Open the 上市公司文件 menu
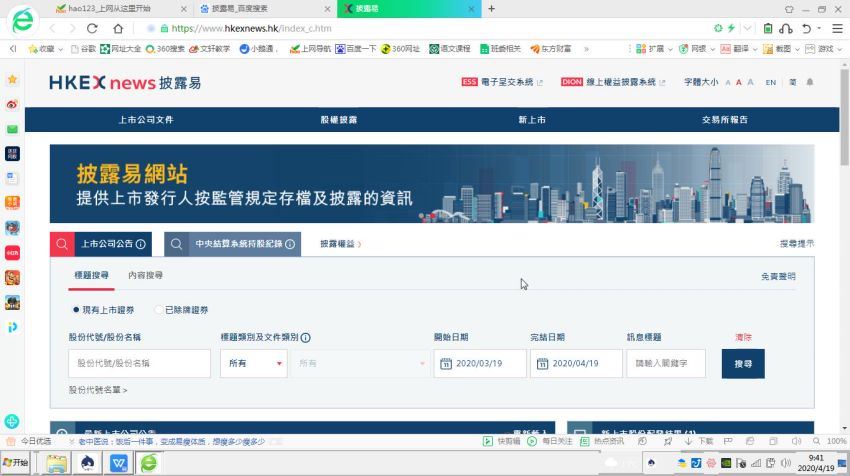The image size is (850, 476). pyautogui.click(x=146, y=120)
